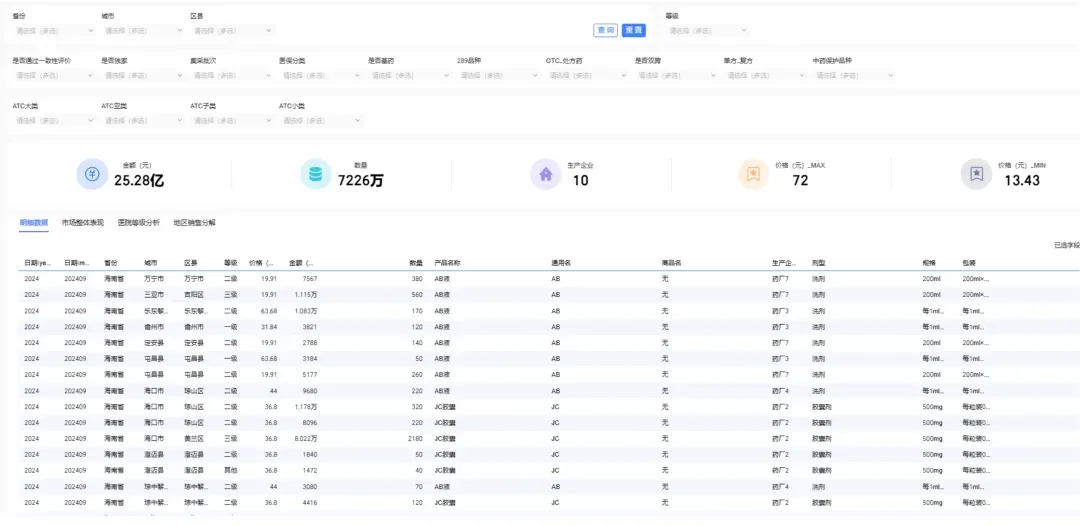Click the 规格 column header

[929, 263]
